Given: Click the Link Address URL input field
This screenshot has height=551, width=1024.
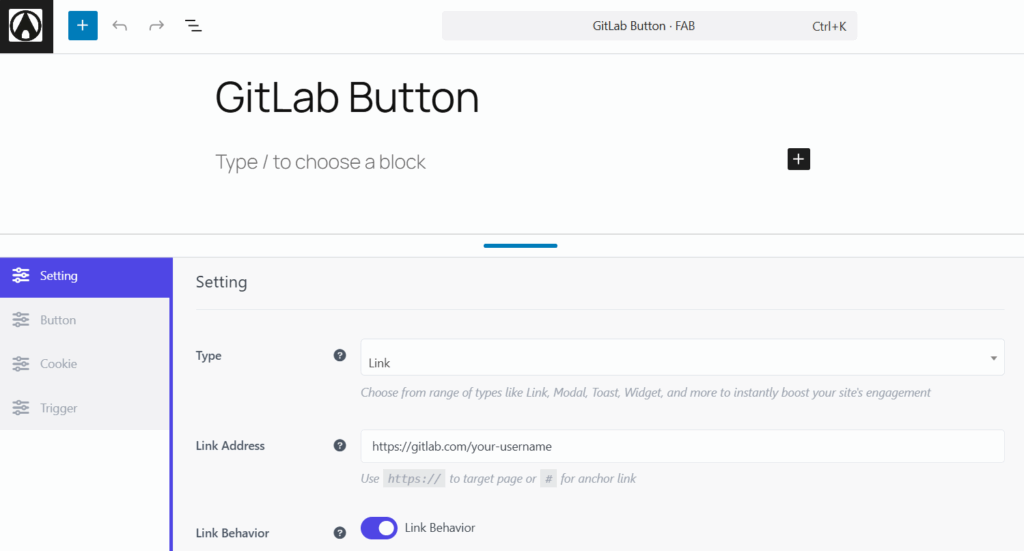Looking at the screenshot, I should click(x=682, y=446).
